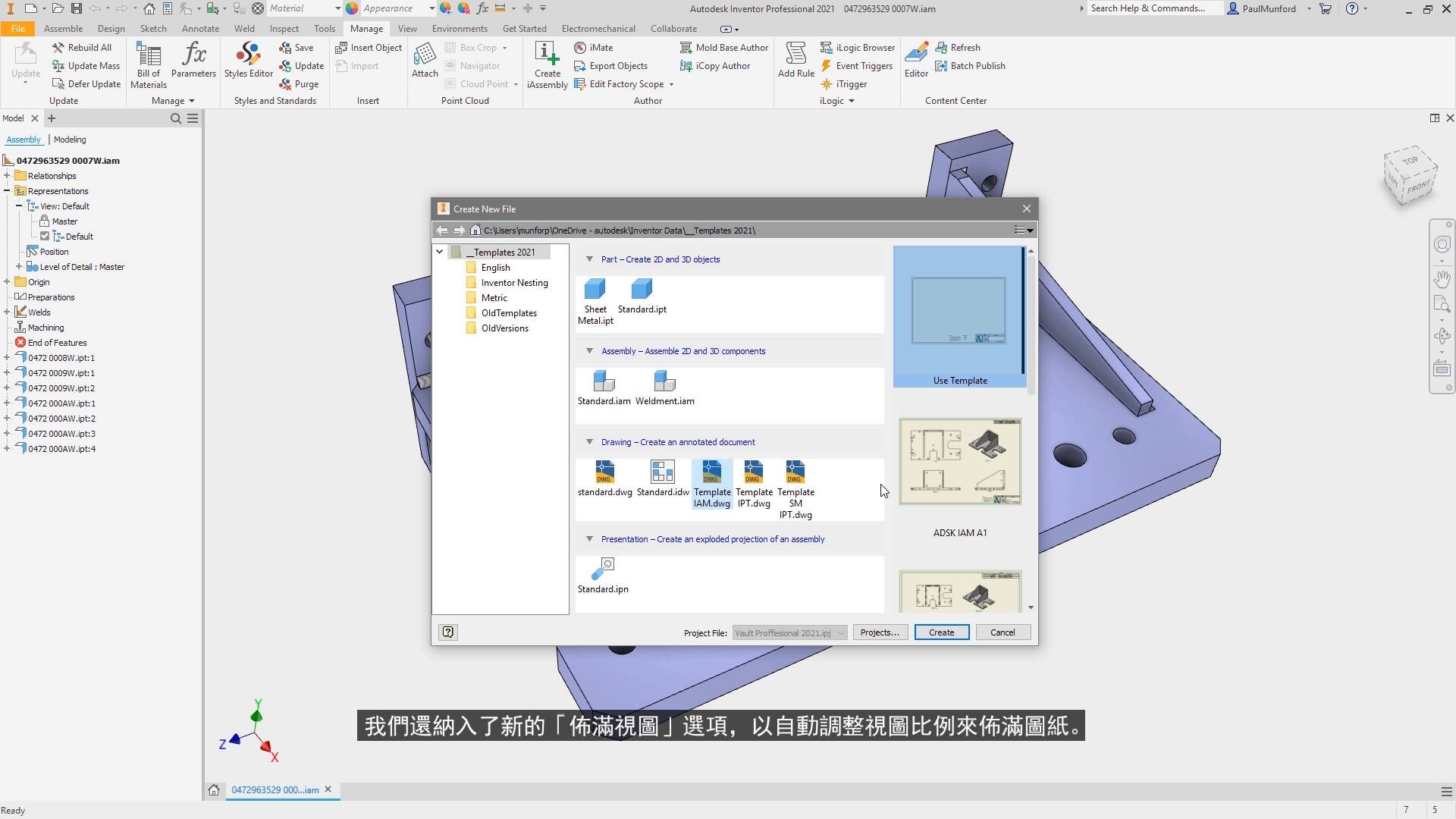The height and width of the screenshot is (819, 1456).
Task: Click Export Objects tool
Action: pos(610,66)
